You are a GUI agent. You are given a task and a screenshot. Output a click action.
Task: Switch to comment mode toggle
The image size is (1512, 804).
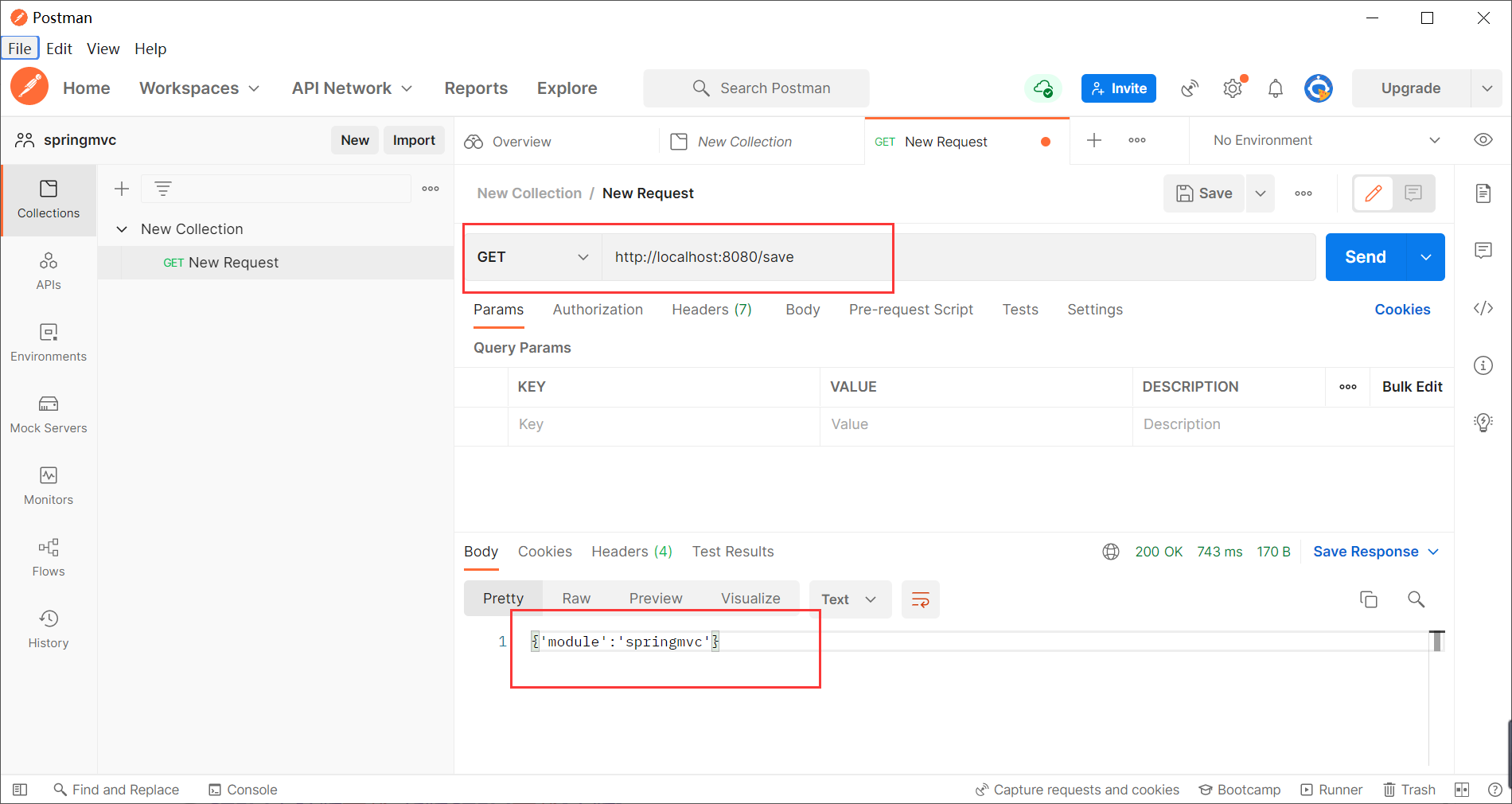[x=1413, y=193]
